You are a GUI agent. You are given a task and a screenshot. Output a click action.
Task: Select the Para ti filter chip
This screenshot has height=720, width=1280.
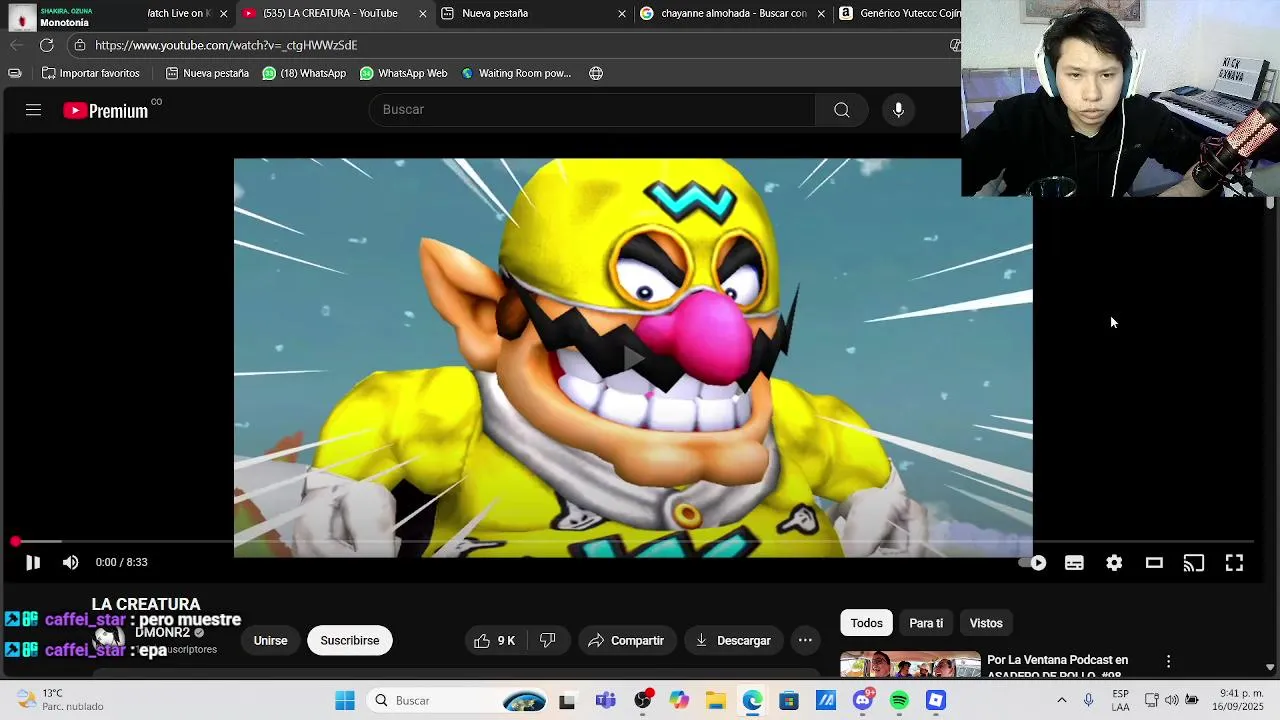(x=926, y=623)
